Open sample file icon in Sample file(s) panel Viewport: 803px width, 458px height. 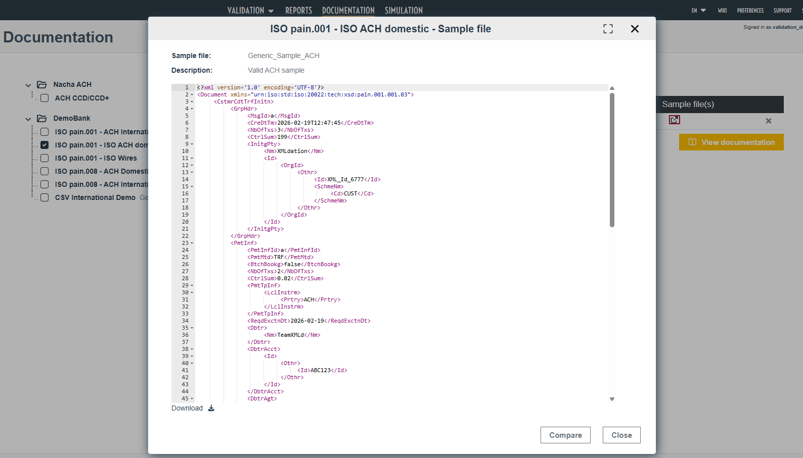tap(674, 120)
